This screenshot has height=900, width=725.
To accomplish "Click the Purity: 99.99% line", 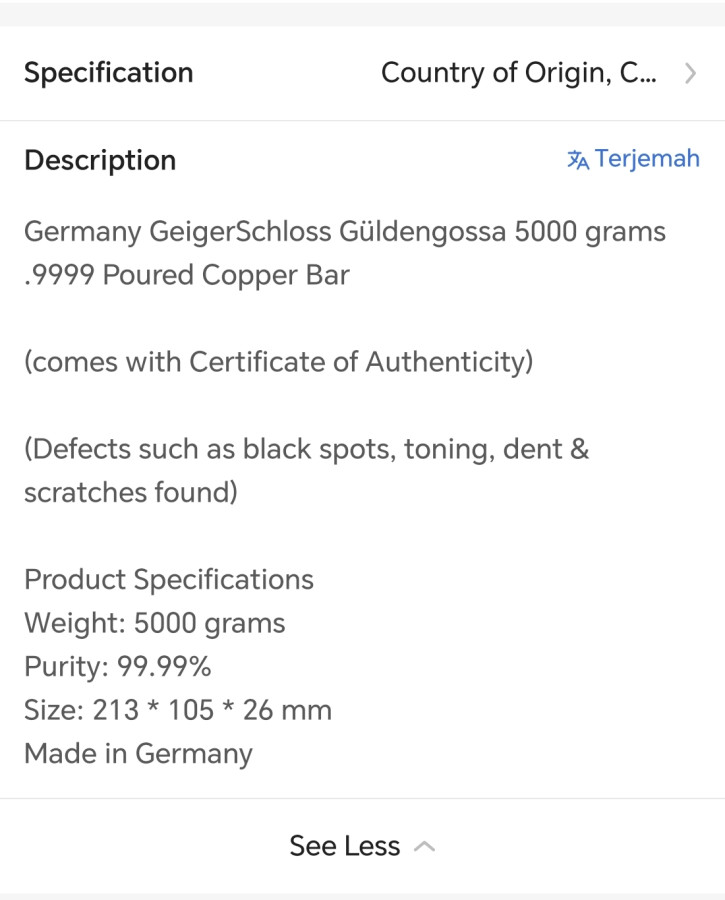I will click(x=118, y=666).
